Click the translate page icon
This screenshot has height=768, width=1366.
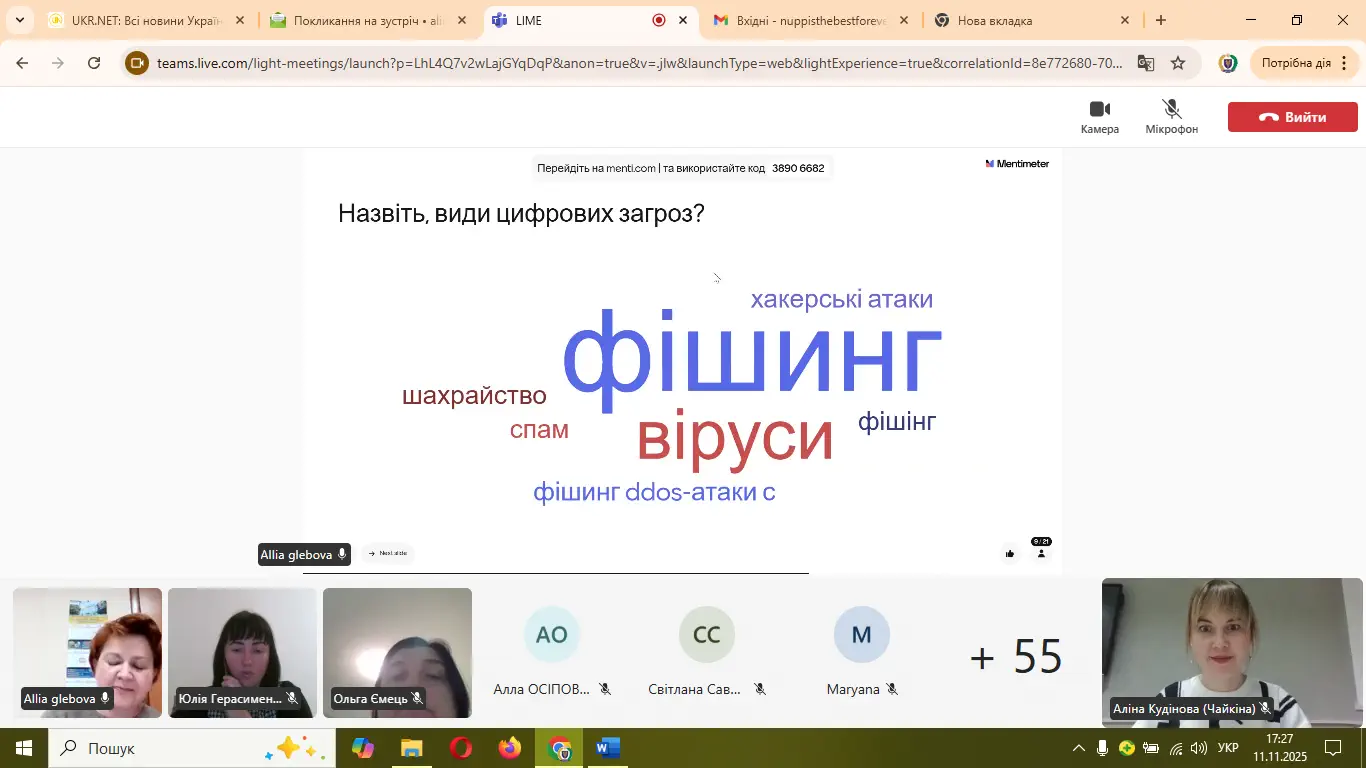click(1145, 63)
